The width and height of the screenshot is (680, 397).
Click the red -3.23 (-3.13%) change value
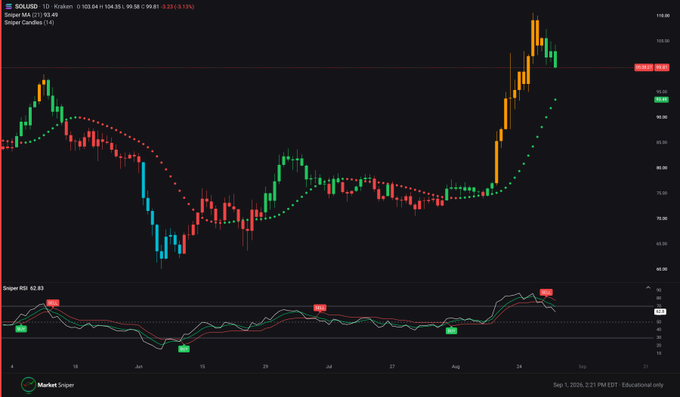pos(177,7)
